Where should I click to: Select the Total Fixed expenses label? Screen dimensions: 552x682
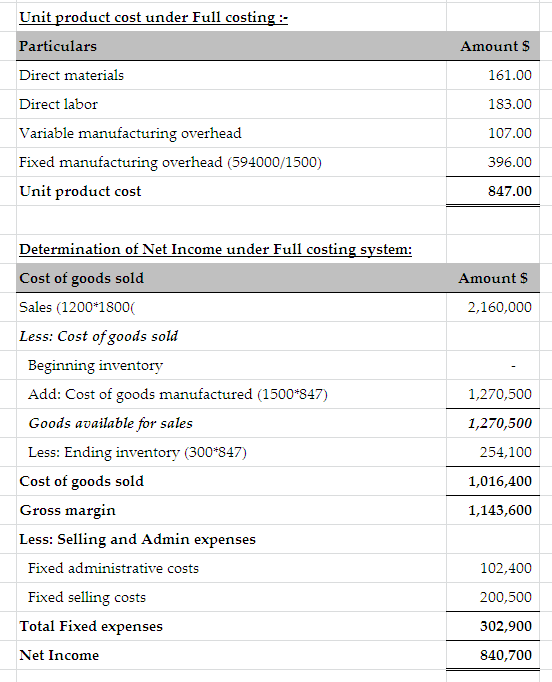[91, 626]
